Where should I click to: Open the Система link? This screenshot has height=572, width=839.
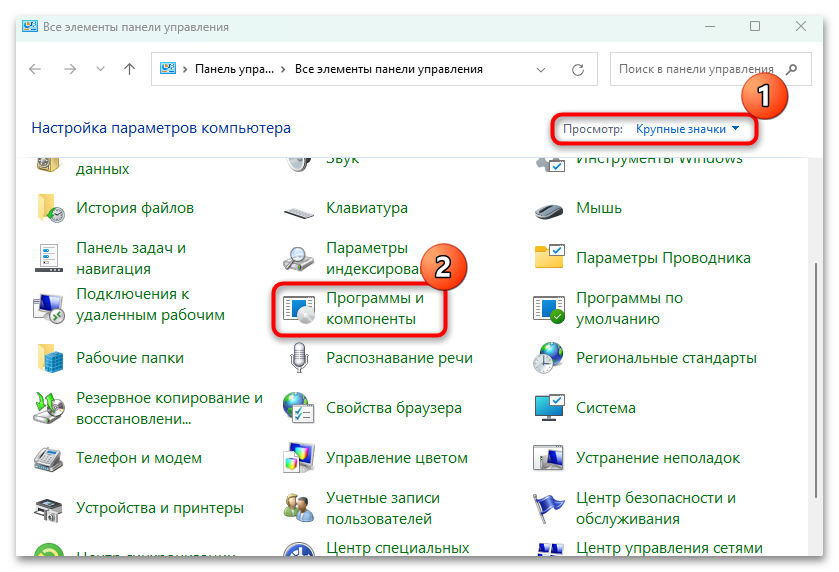point(606,408)
